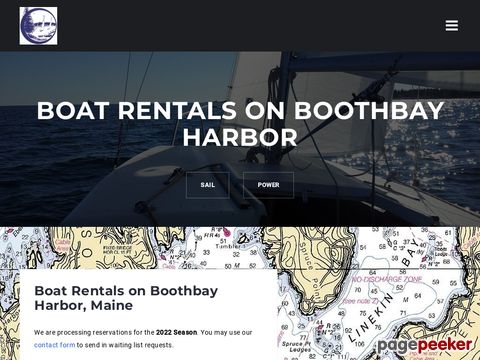Click the Boat Rentals on Boothbay Harbor hero title
Image resolution: width=480 pixels, height=360 pixels.
(240, 124)
